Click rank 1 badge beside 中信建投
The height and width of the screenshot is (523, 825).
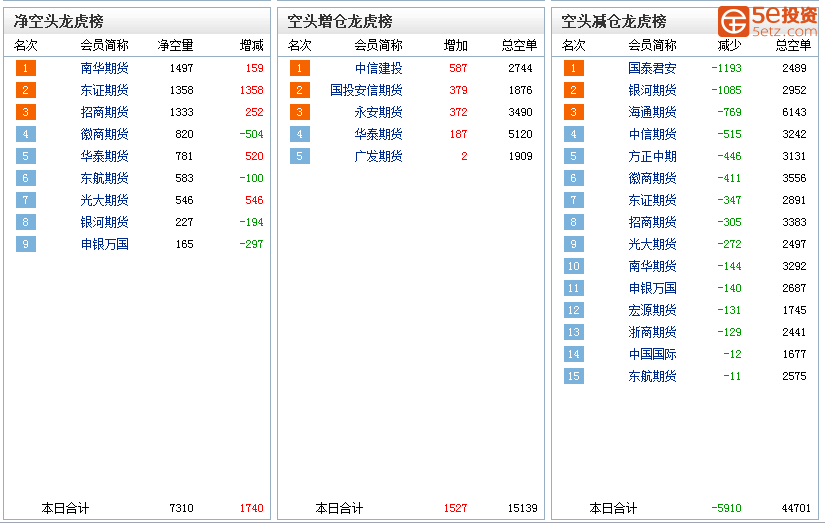pos(300,68)
